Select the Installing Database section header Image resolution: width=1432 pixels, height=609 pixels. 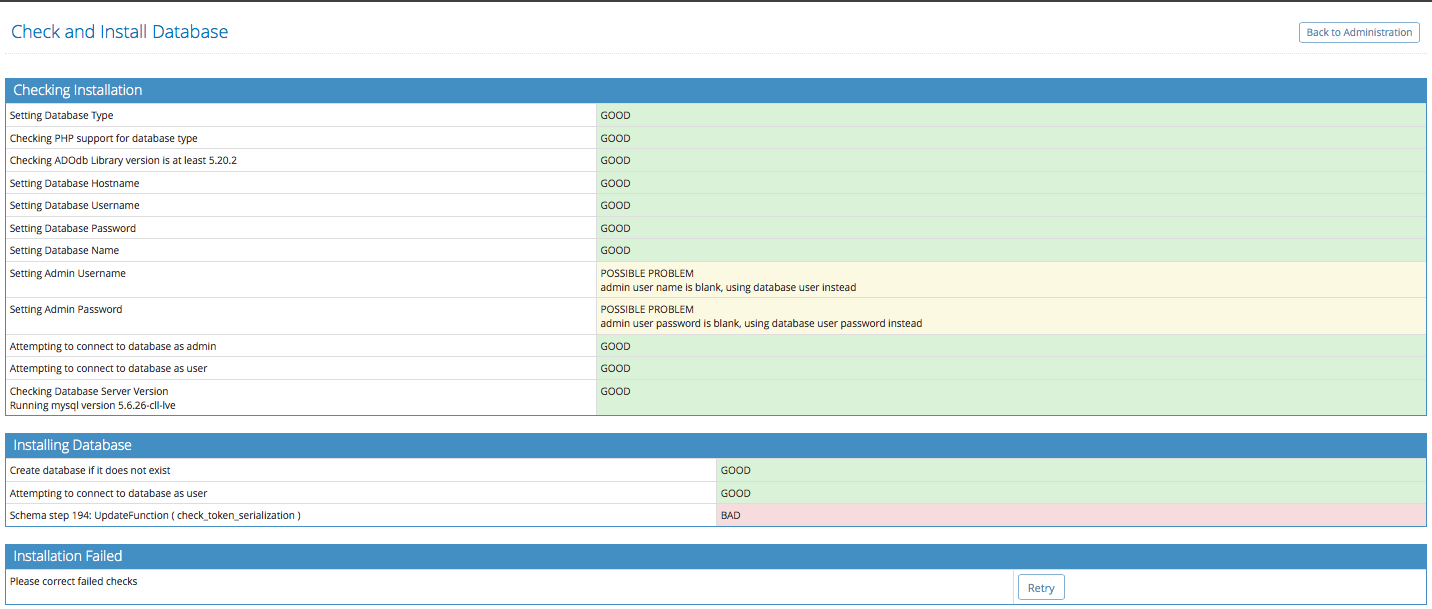point(72,445)
